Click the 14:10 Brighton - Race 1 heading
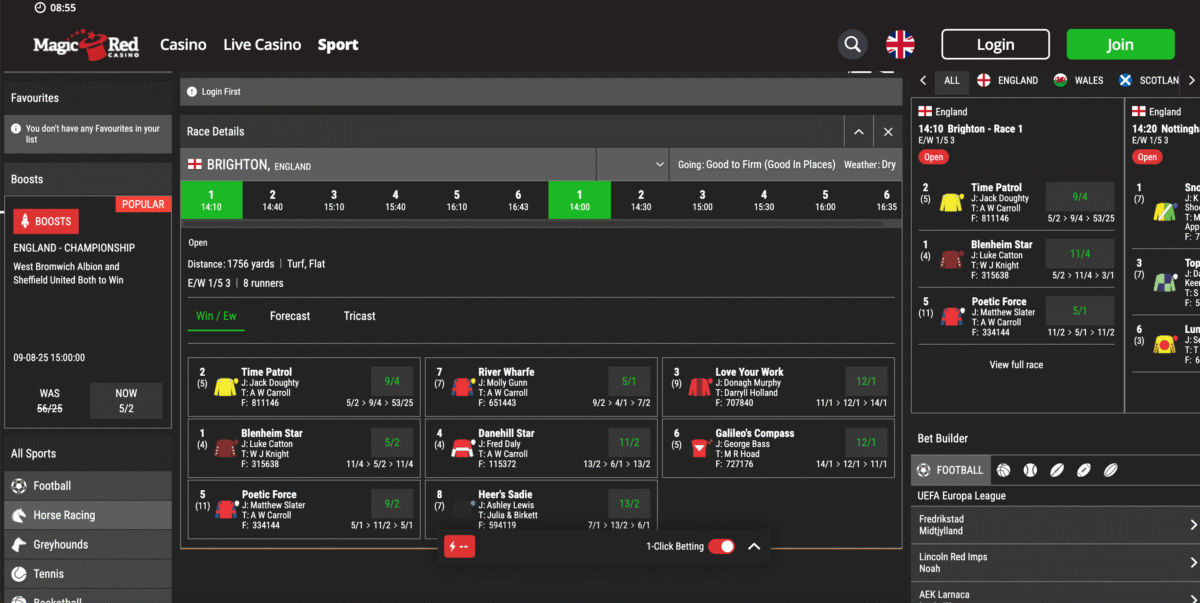 click(x=970, y=129)
